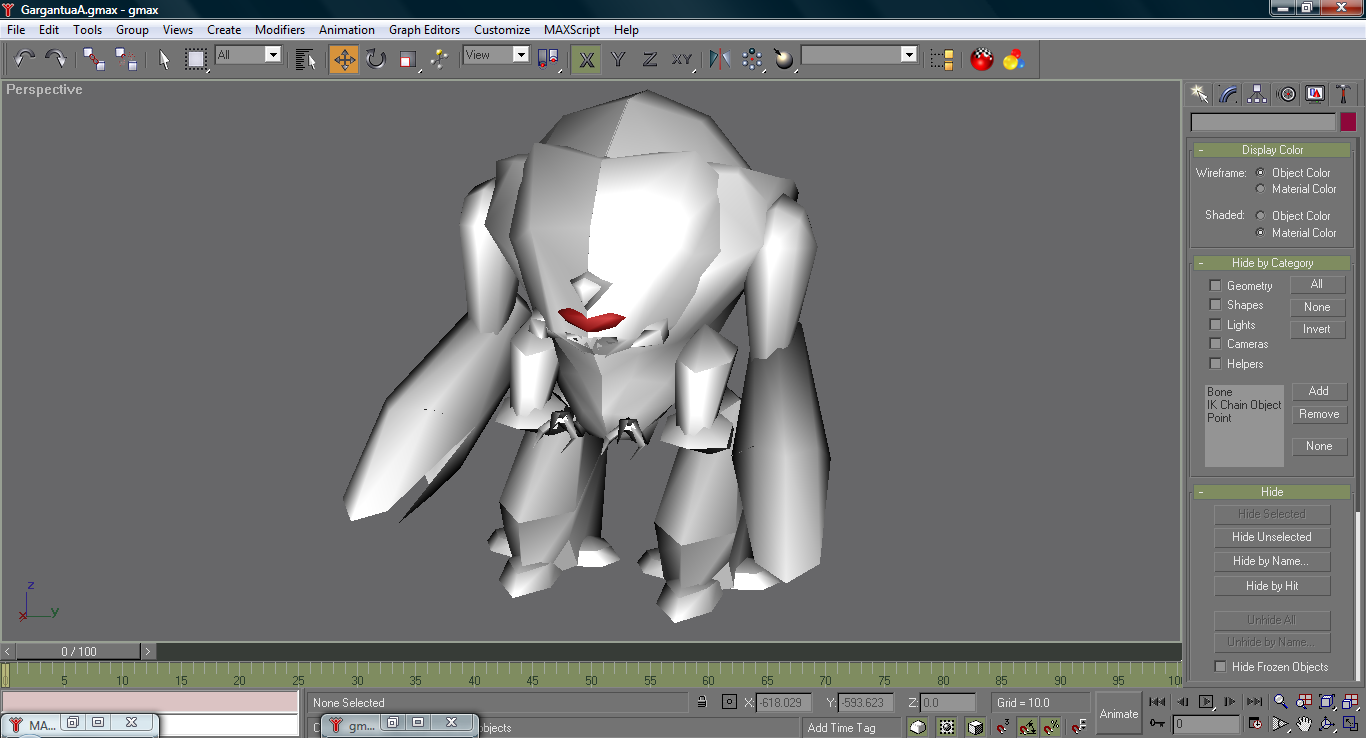Click the Undo arrow icon
1366x738 pixels.
[x=24, y=59]
